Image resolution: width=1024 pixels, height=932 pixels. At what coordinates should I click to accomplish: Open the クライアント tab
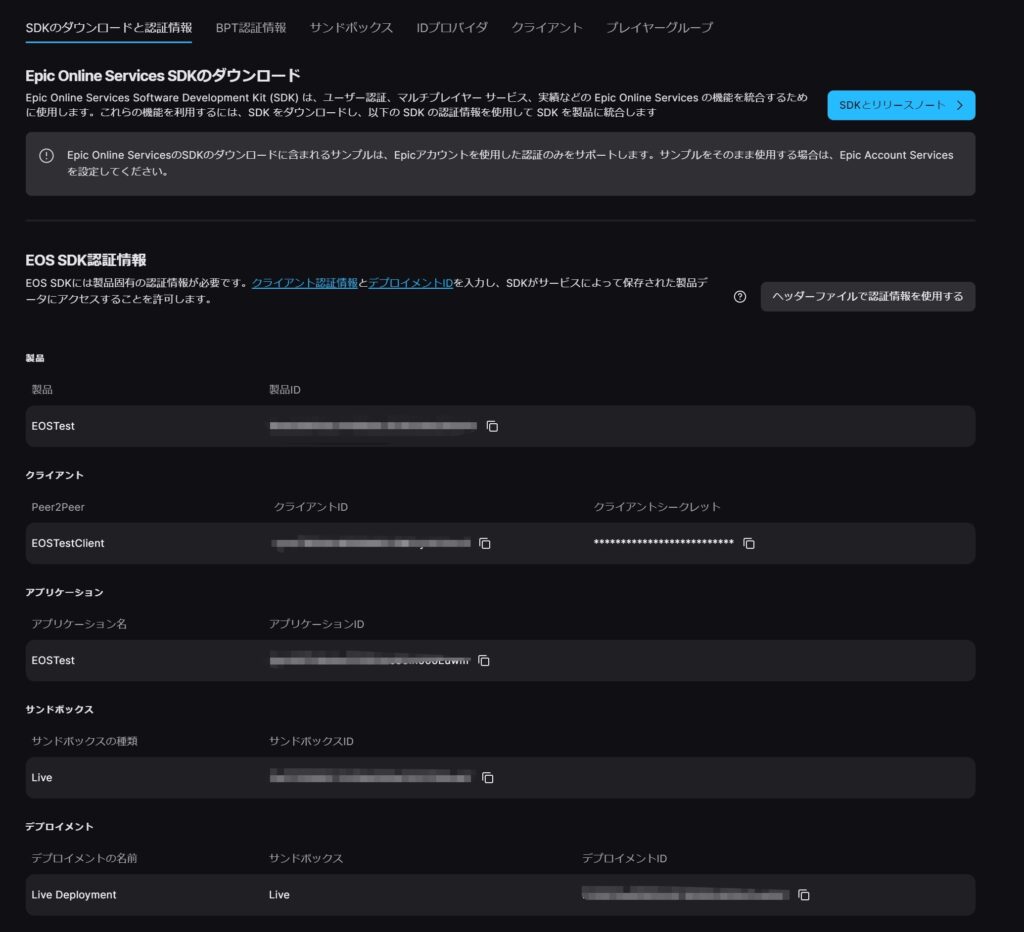coord(546,28)
